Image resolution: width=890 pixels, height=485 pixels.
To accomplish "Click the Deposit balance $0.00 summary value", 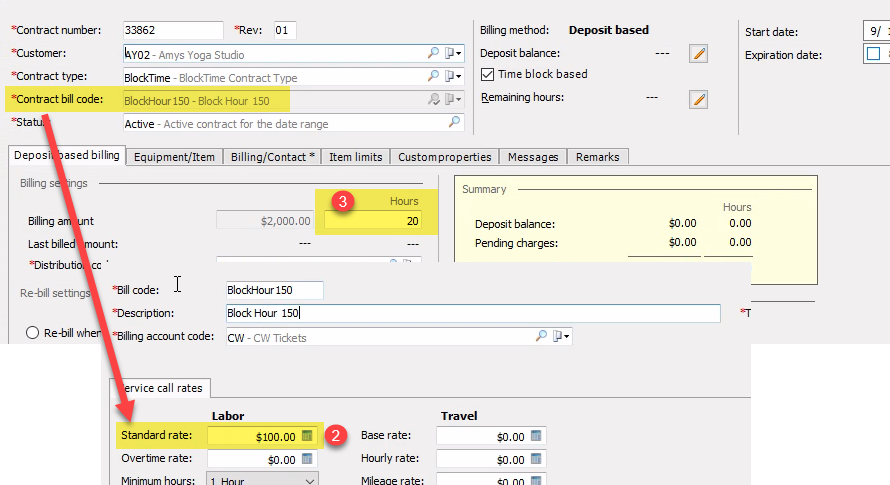I will click(x=682, y=223).
